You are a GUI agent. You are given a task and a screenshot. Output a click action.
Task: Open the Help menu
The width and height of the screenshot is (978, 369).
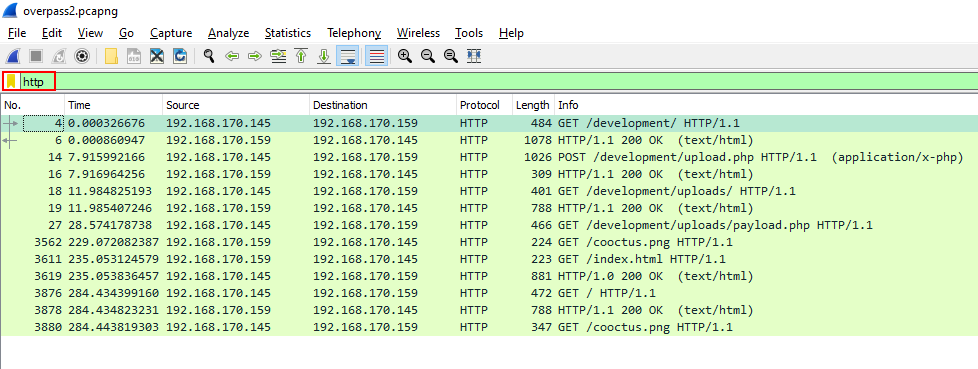point(511,33)
